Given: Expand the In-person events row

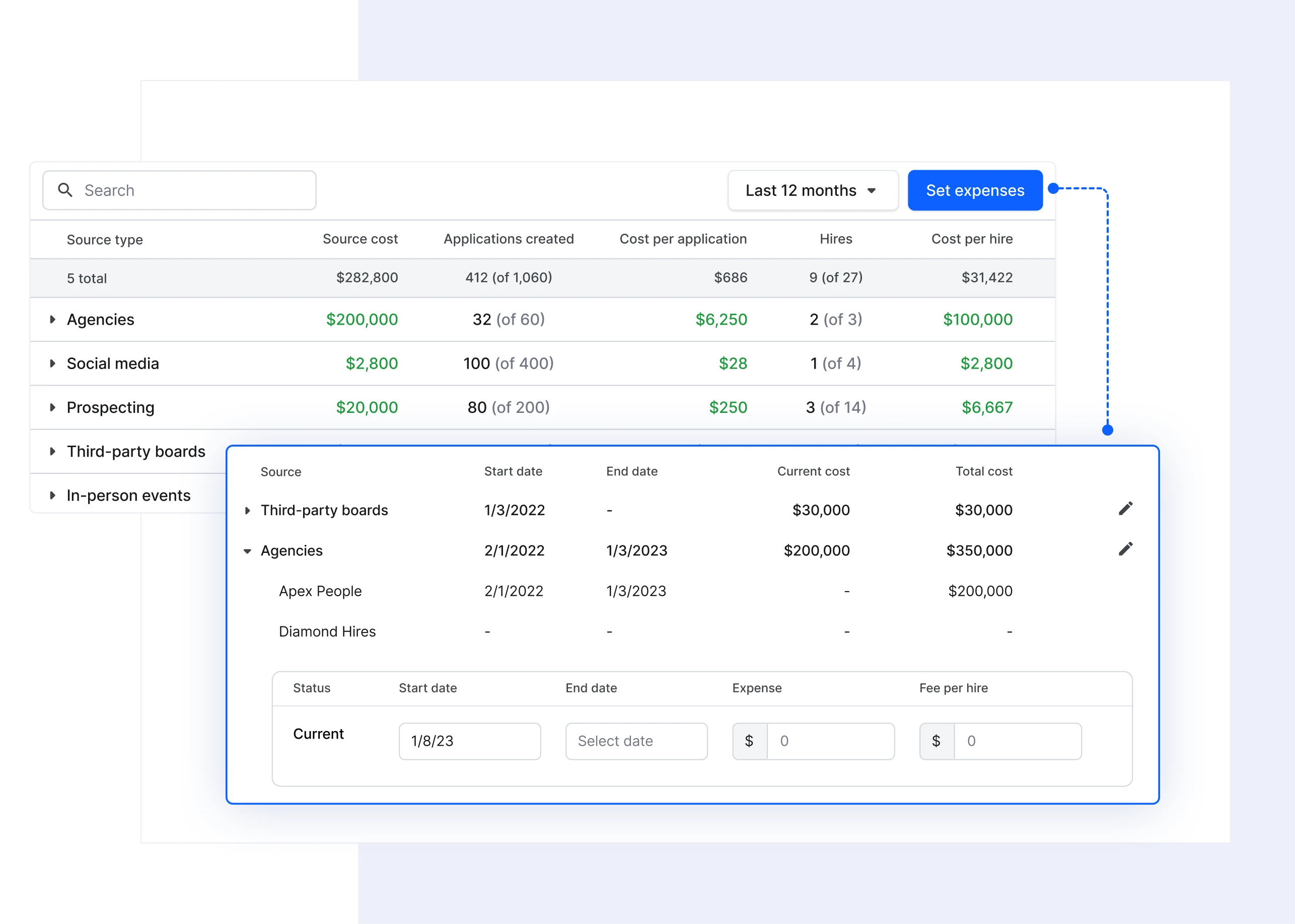Looking at the screenshot, I should coord(53,495).
